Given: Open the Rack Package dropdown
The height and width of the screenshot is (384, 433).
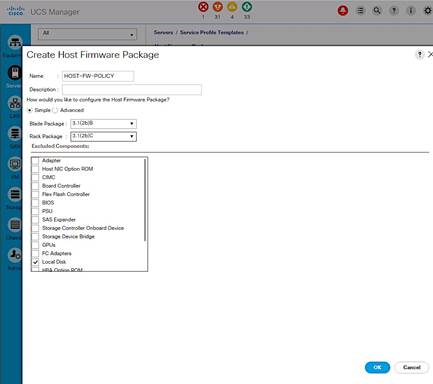Looking at the screenshot, I should pos(103,136).
